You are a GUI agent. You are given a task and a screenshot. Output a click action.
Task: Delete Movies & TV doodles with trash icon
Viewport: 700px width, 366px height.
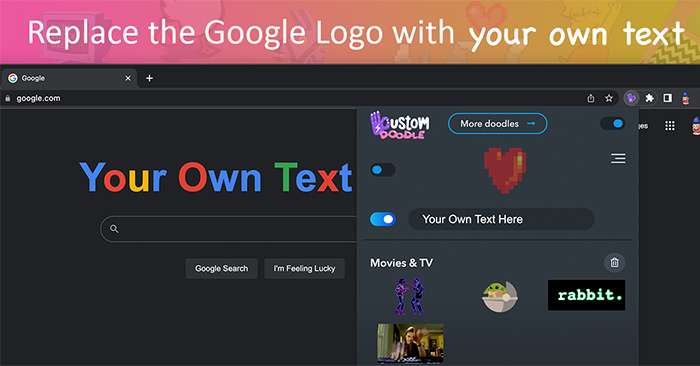point(614,262)
